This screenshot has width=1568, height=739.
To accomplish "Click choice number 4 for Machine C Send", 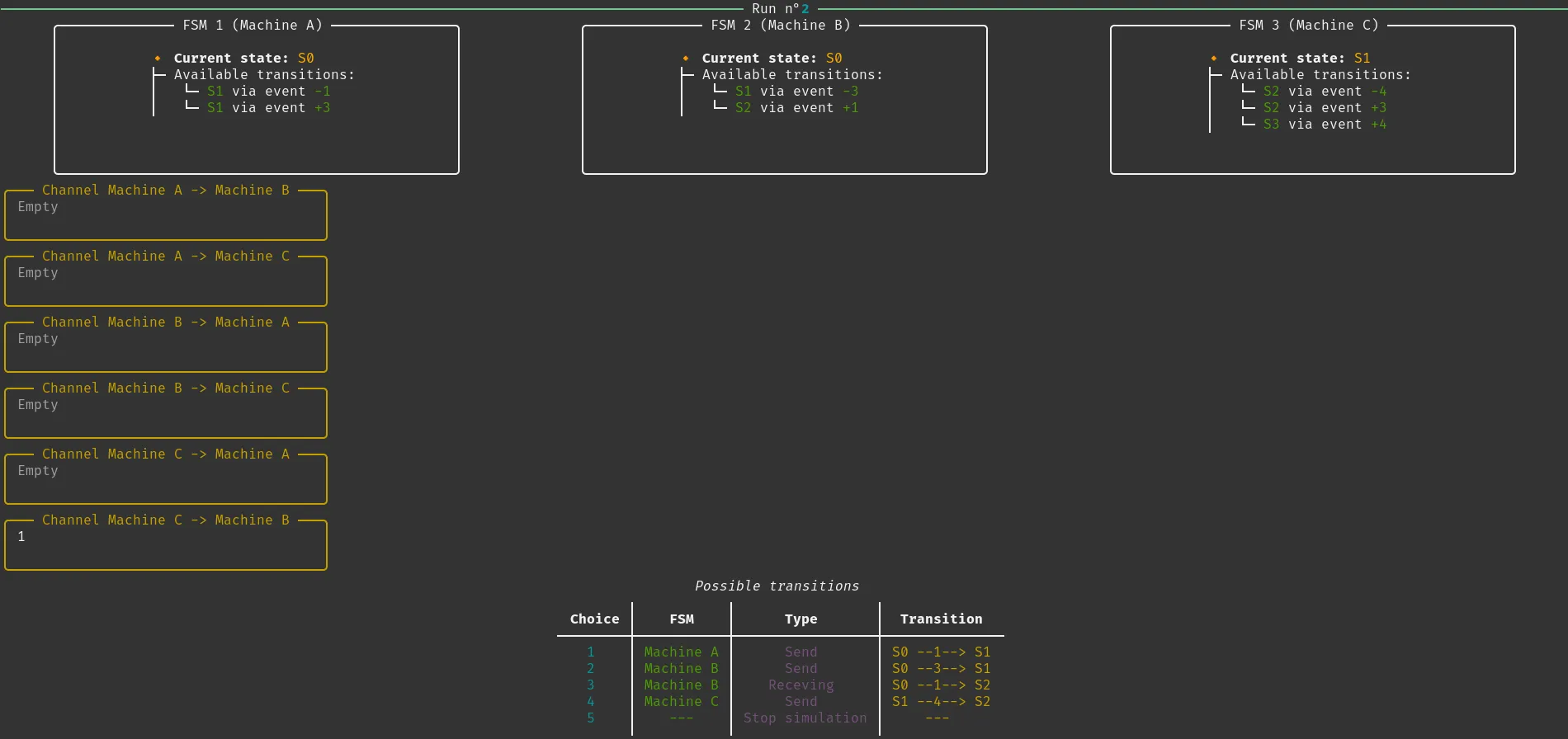I will pos(590,702).
